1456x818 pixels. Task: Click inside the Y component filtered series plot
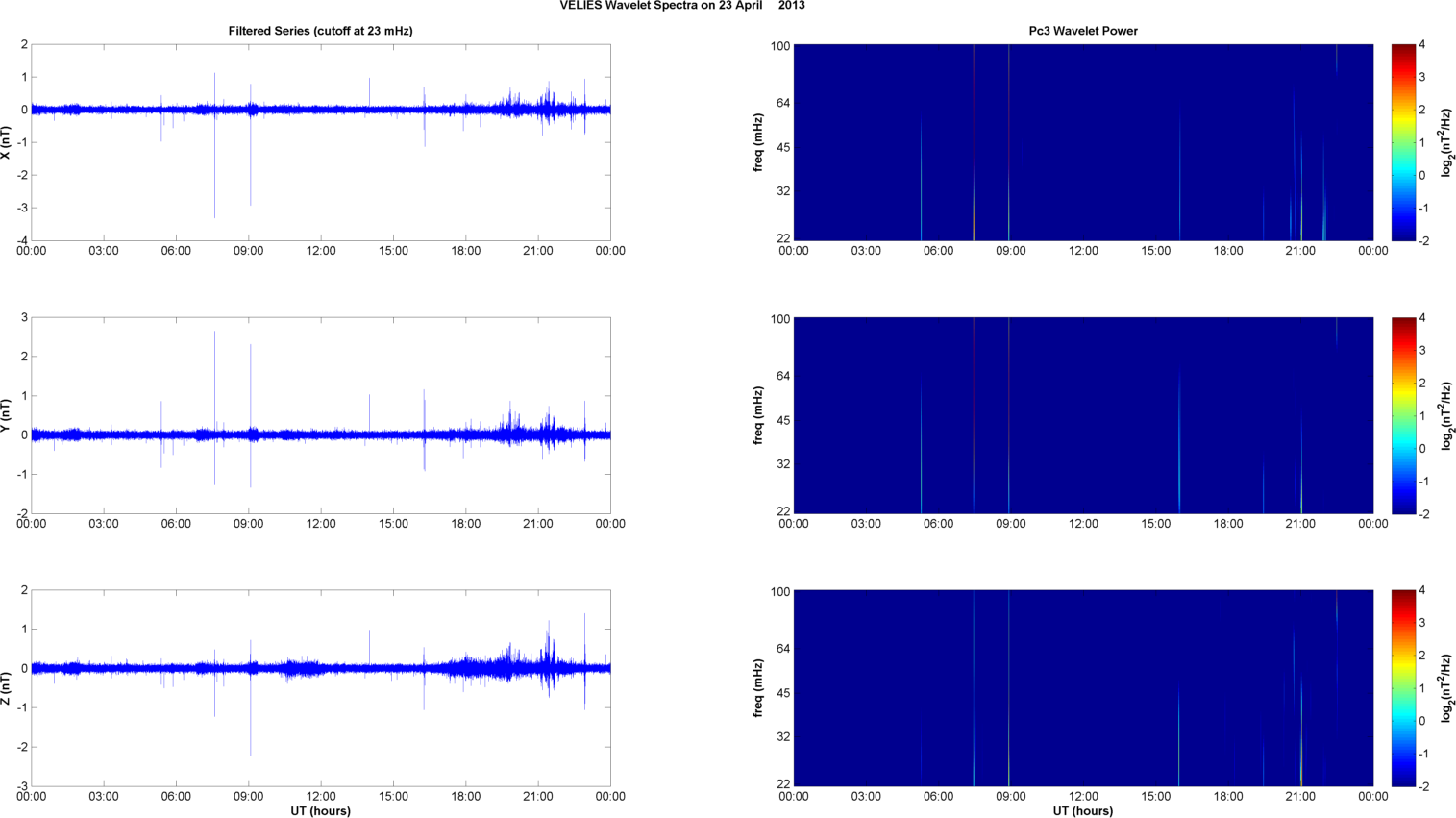[321, 415]
